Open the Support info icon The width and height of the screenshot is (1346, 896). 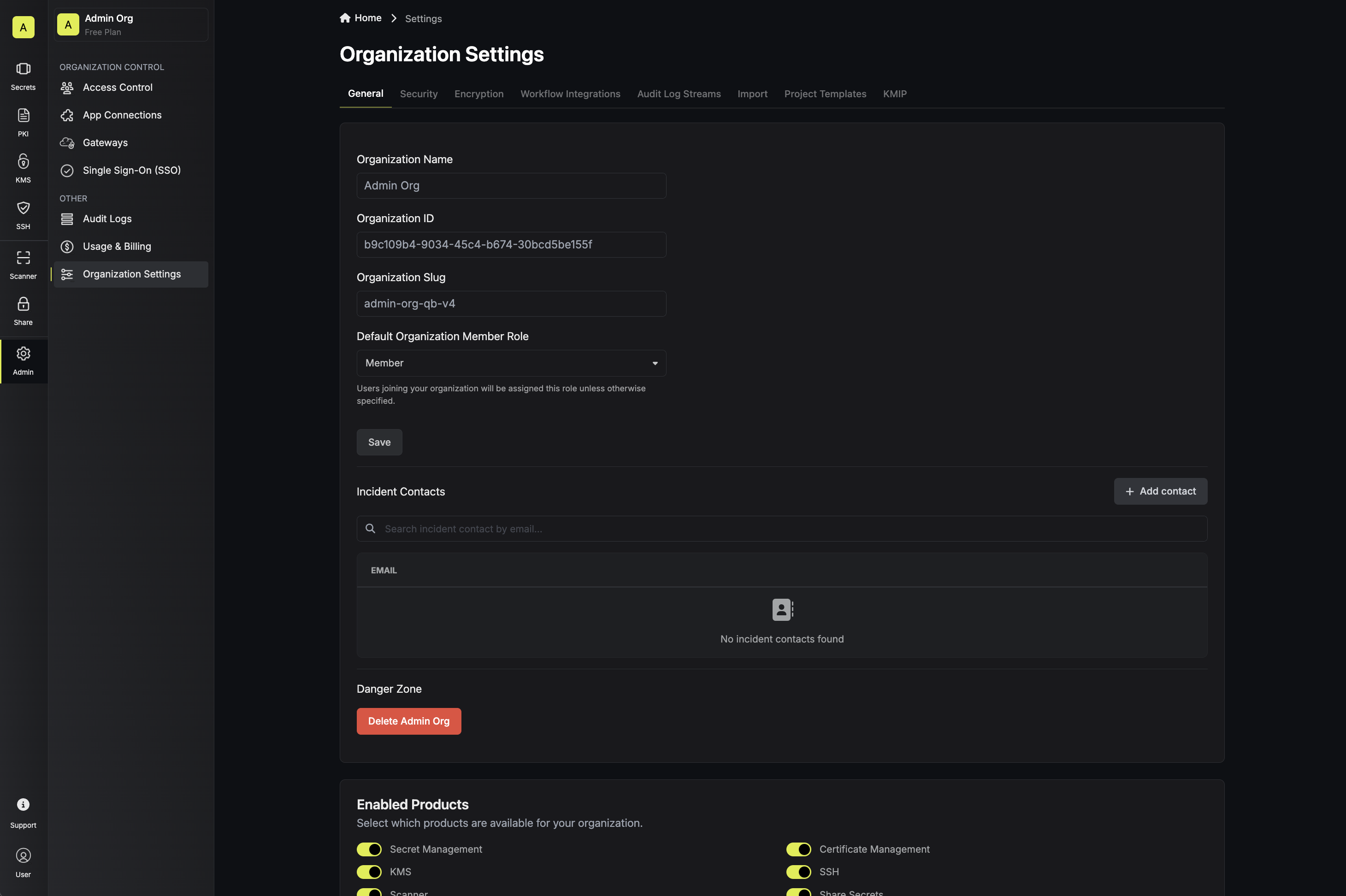[x=23, y=805]
